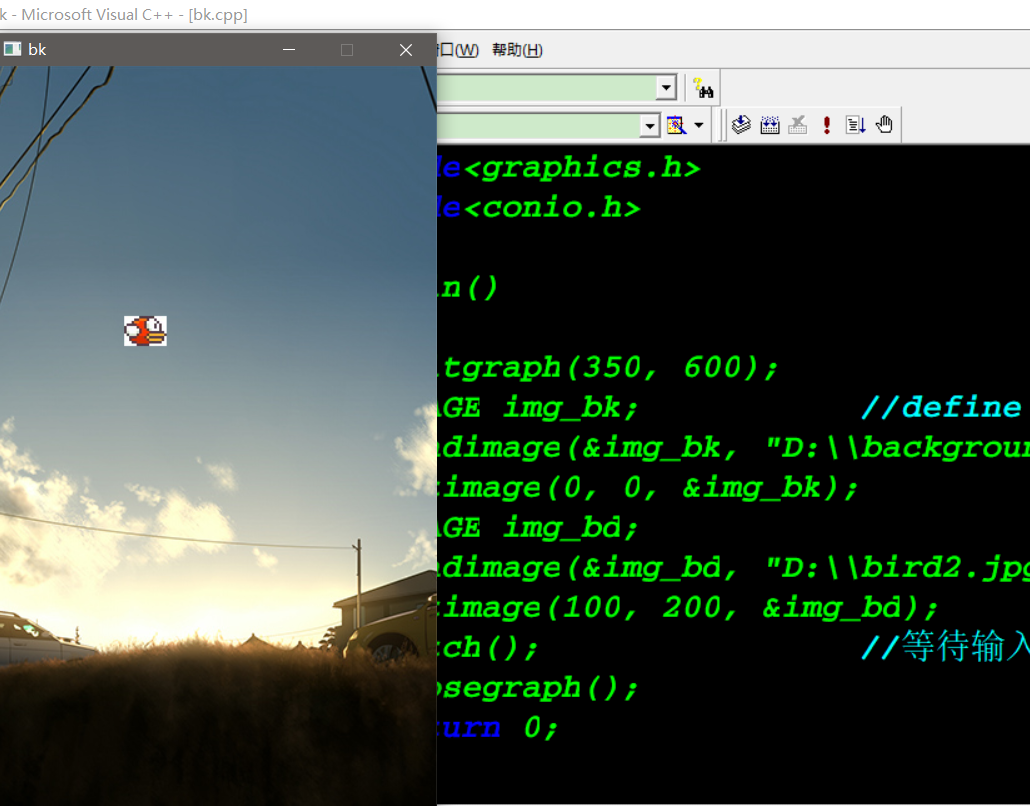The height and width of the screenshot is (806, 1030).
Task: Open the 窗口(W) menu
Action: point(461,50)
